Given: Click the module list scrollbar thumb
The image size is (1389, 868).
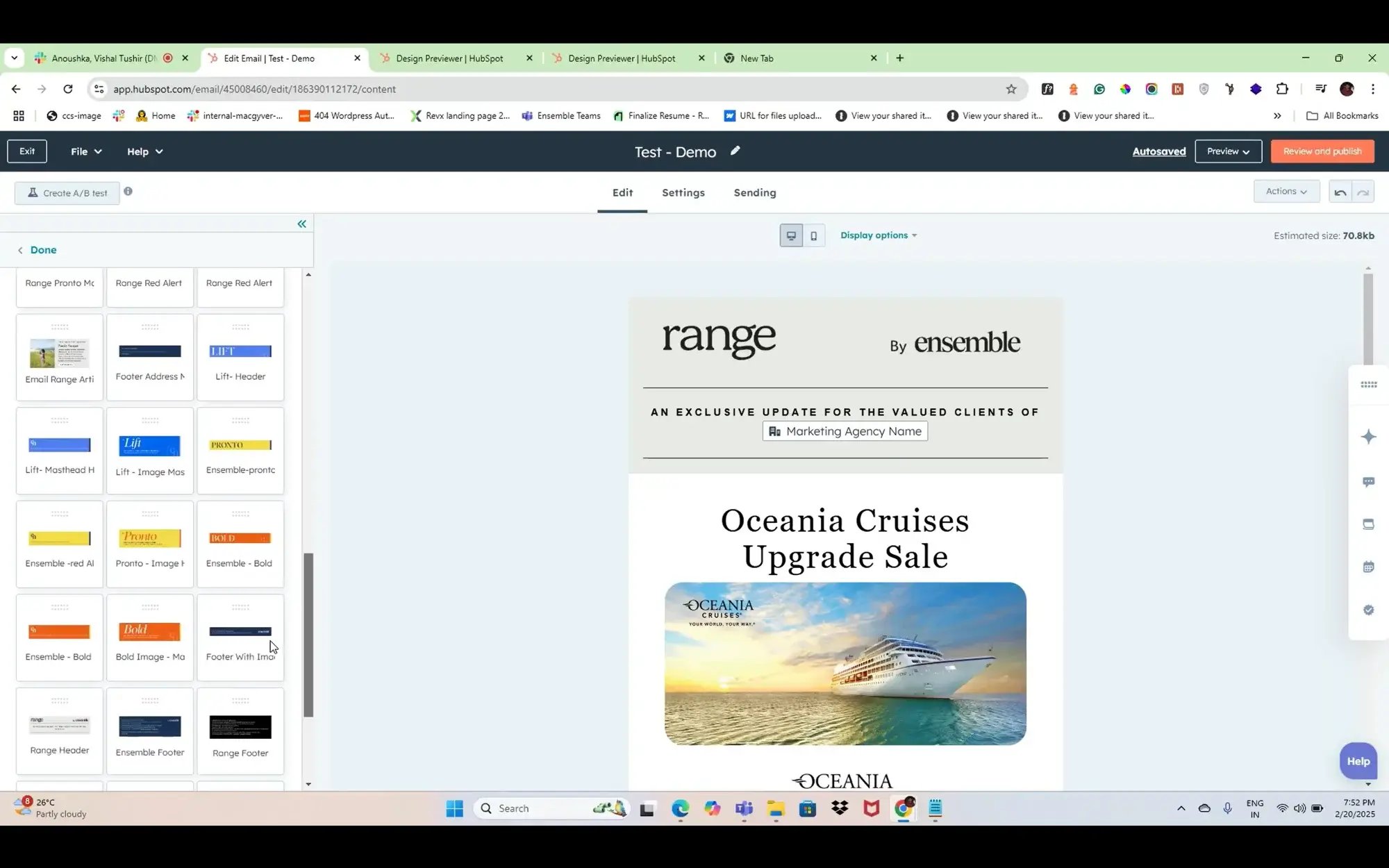Looking at the screenshot, I should (x=308, y=635).
